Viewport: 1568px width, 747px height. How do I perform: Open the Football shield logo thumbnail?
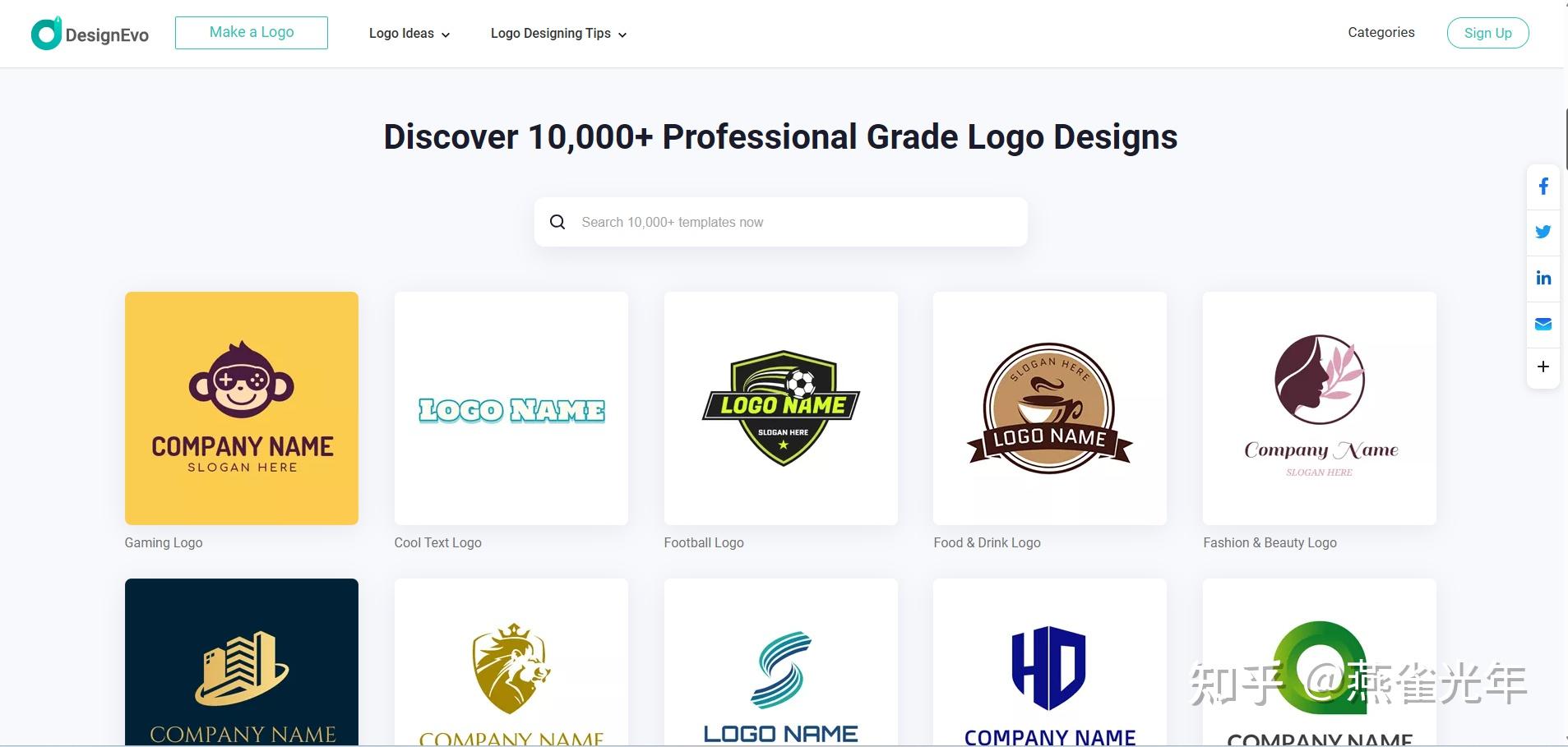click(x=781, y=408)
